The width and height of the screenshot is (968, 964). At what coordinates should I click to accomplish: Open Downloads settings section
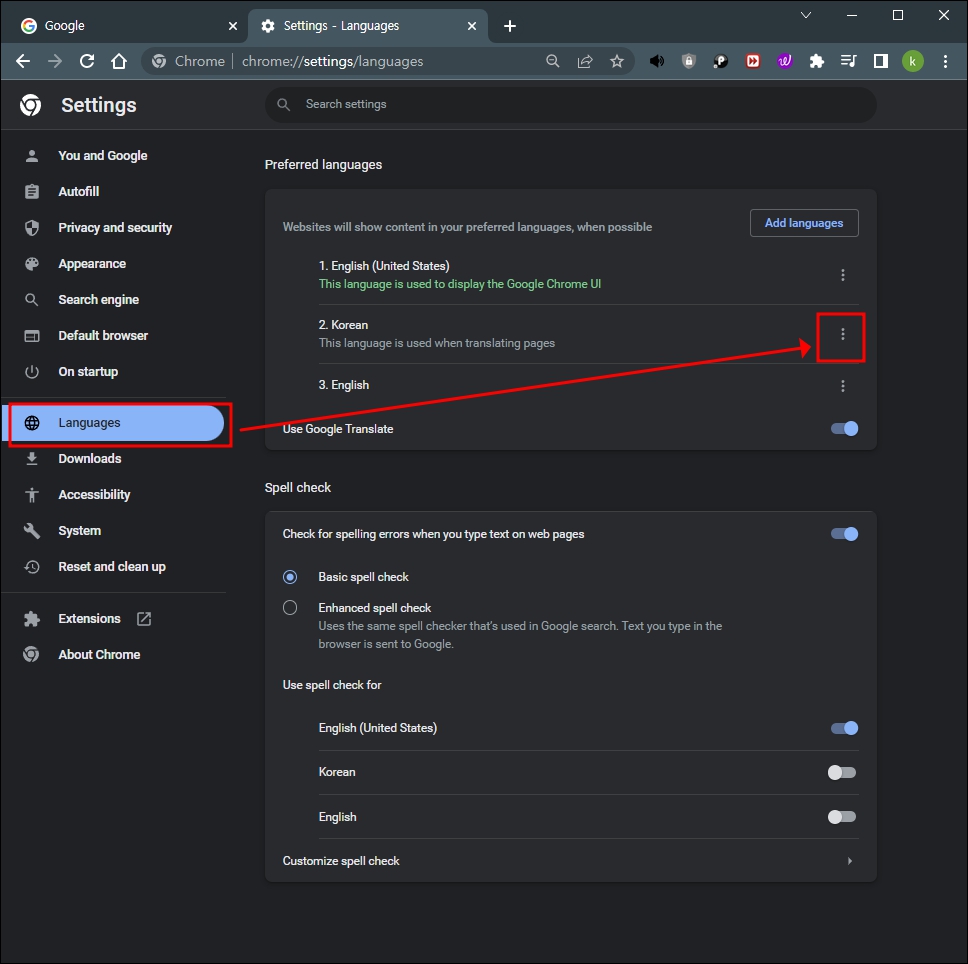[x=90, y=459]
